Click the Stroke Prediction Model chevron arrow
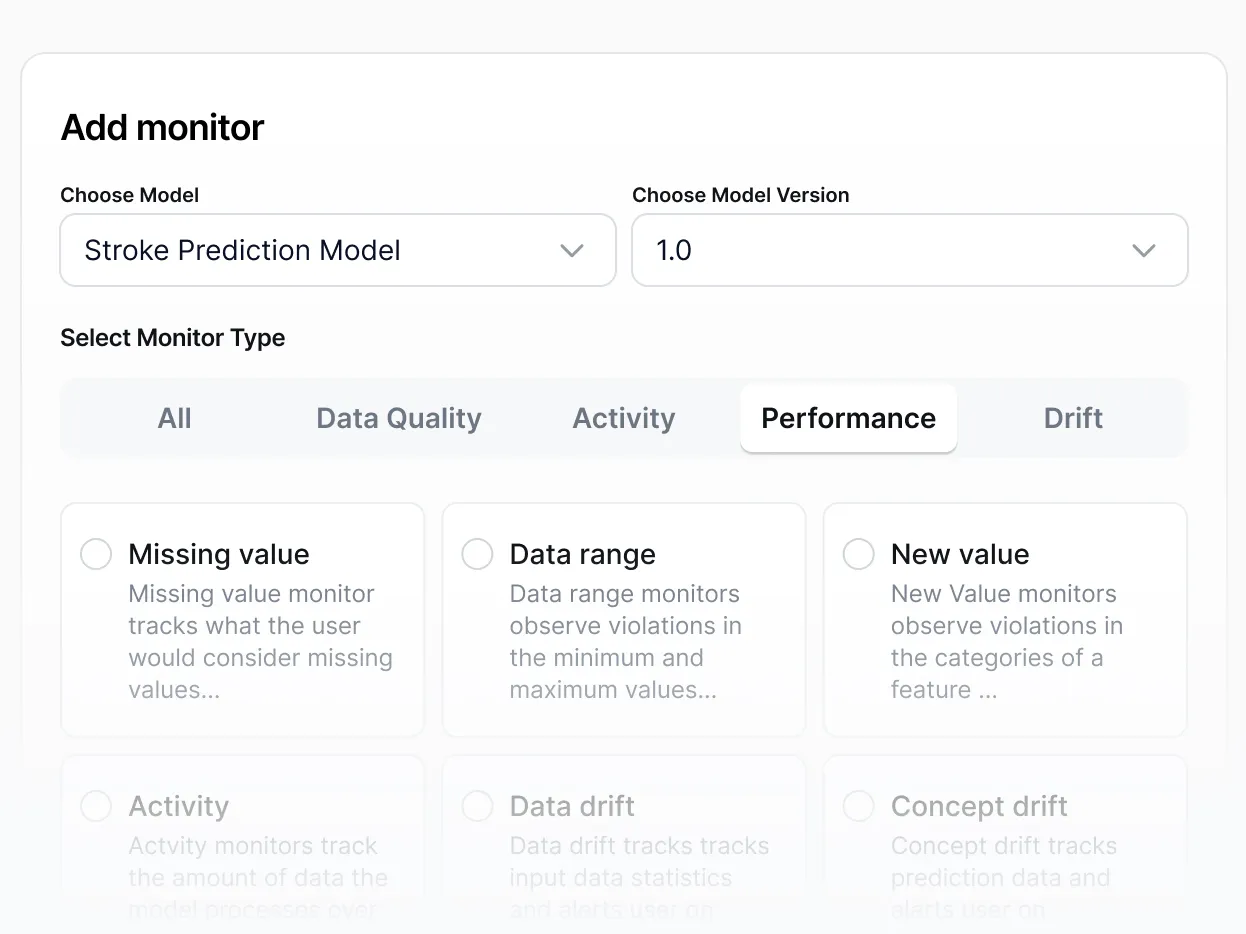Screen dimensions: 1246x934 [x=572, y=250]
